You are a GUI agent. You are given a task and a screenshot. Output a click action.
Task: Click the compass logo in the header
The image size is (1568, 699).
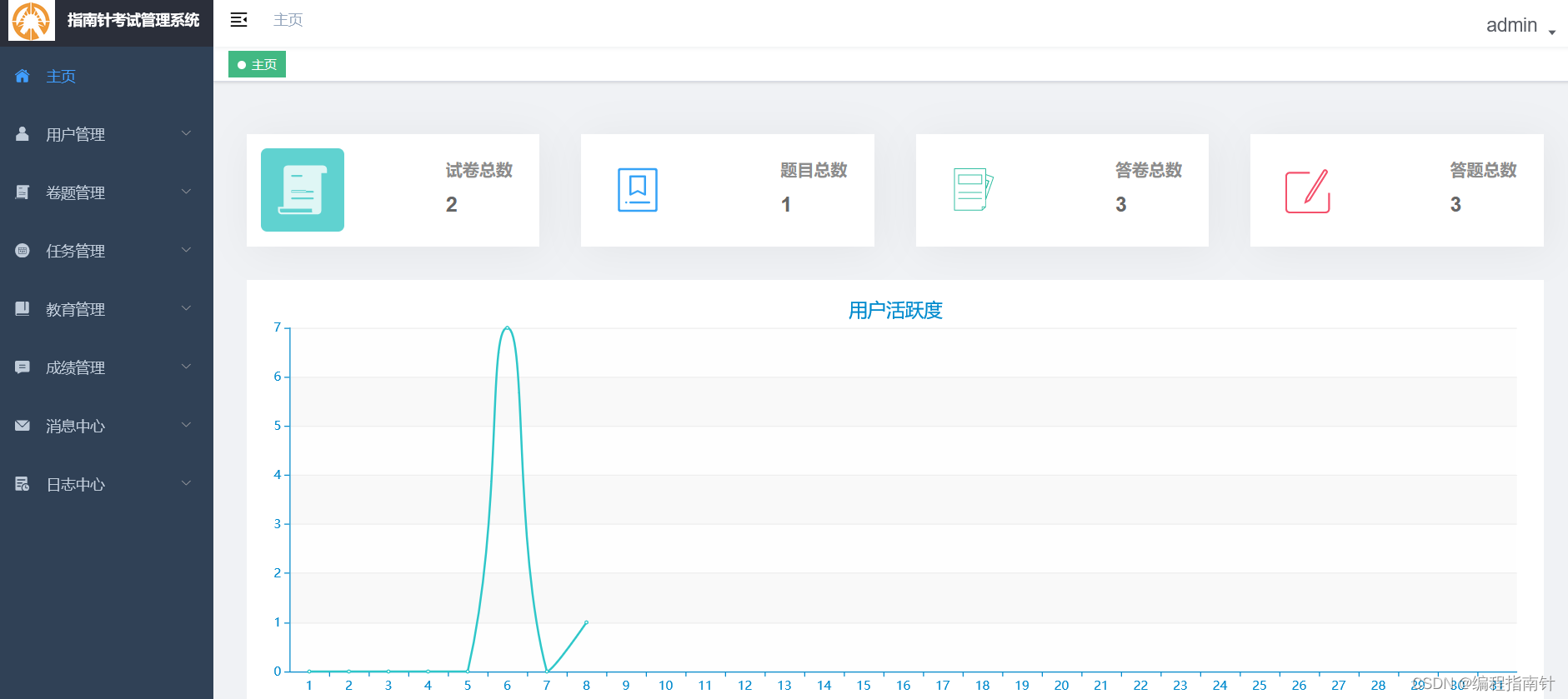(31, 21)
